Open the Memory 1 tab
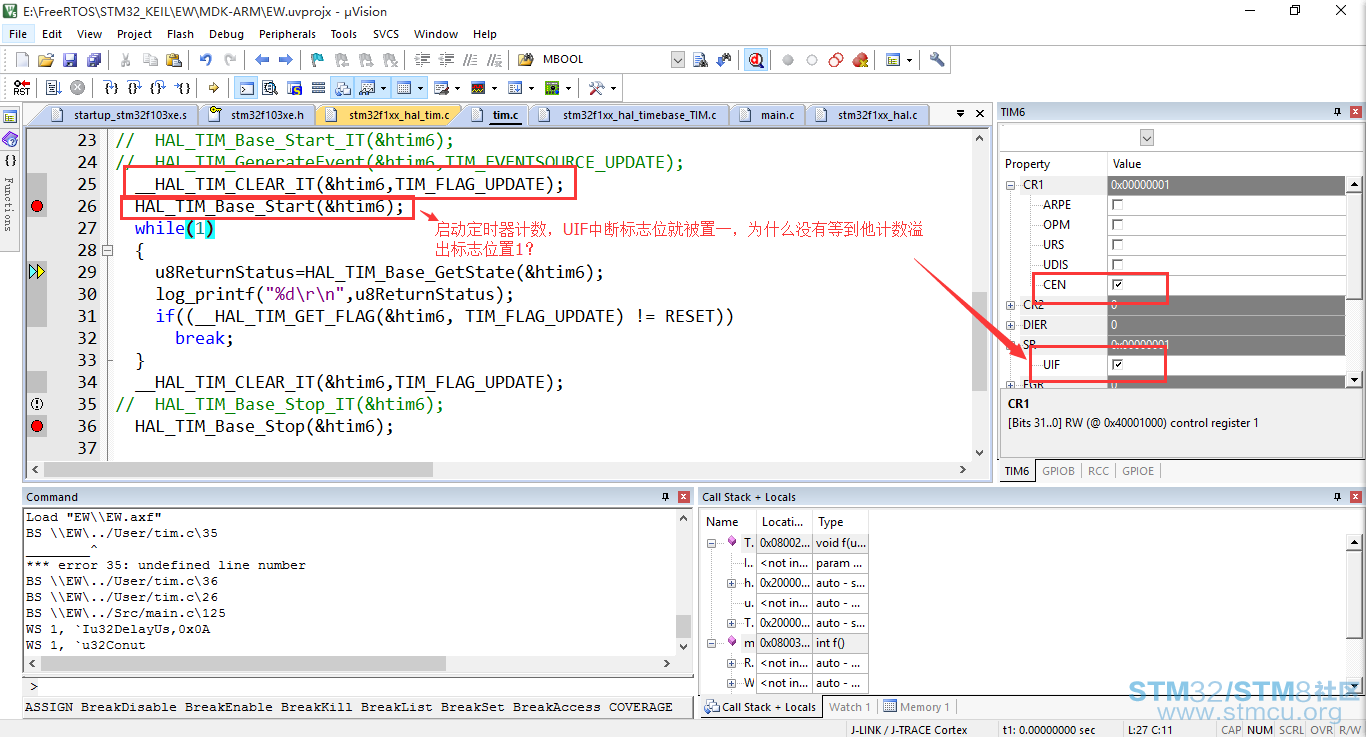This screenshot has height=737, width=1366. click(916, 707)
